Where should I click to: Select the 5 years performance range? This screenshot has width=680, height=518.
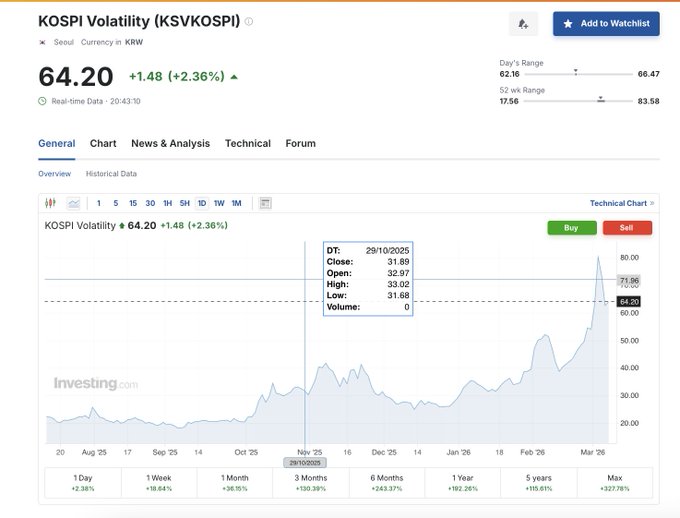(x=539, y=483)
